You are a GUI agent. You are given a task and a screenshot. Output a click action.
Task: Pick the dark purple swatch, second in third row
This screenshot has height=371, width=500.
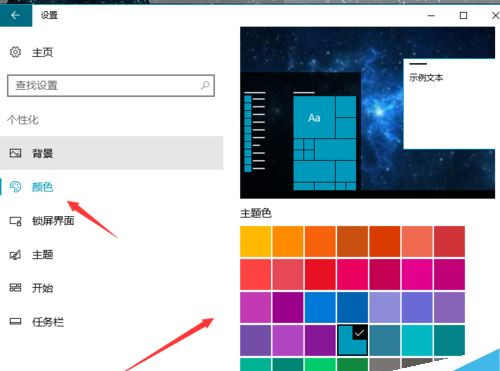point(288,307)
